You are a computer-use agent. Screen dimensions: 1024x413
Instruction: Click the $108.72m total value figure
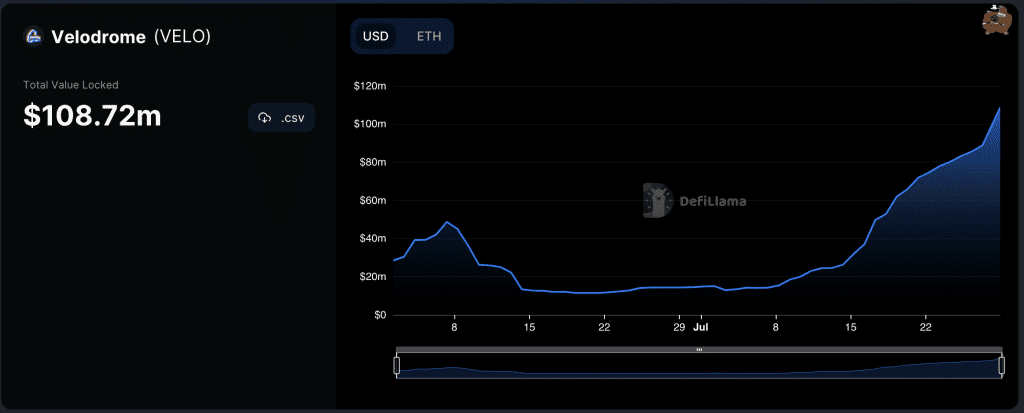[92, 116]
